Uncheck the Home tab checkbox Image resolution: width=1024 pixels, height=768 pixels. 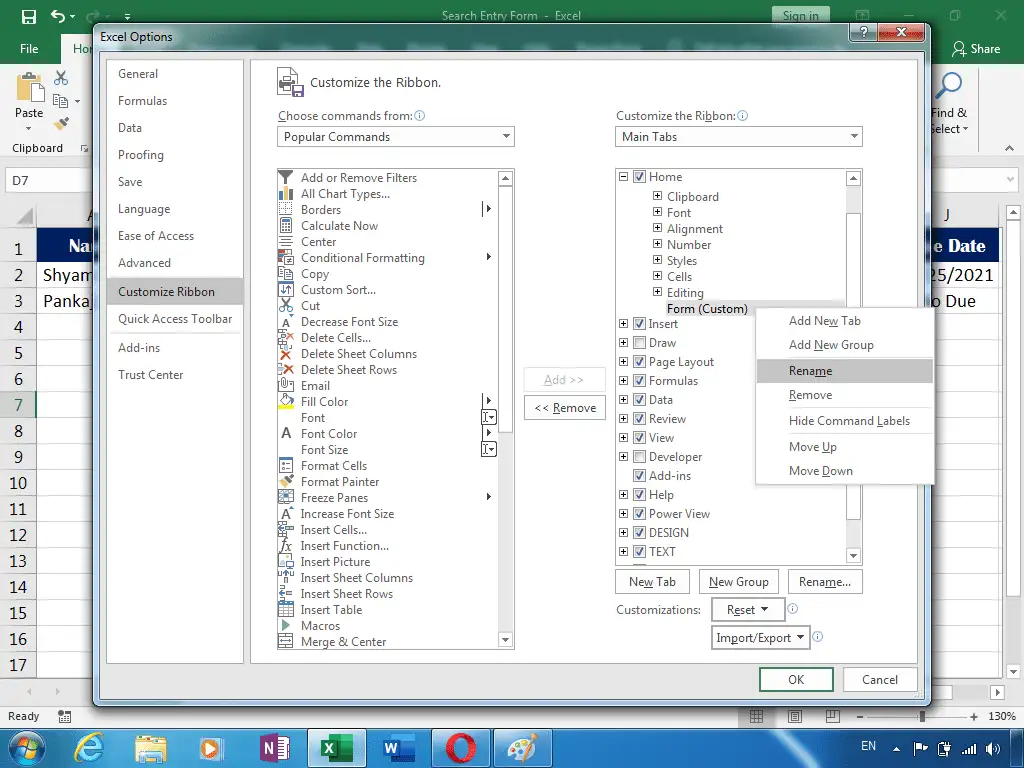click(x=639, y=176)
